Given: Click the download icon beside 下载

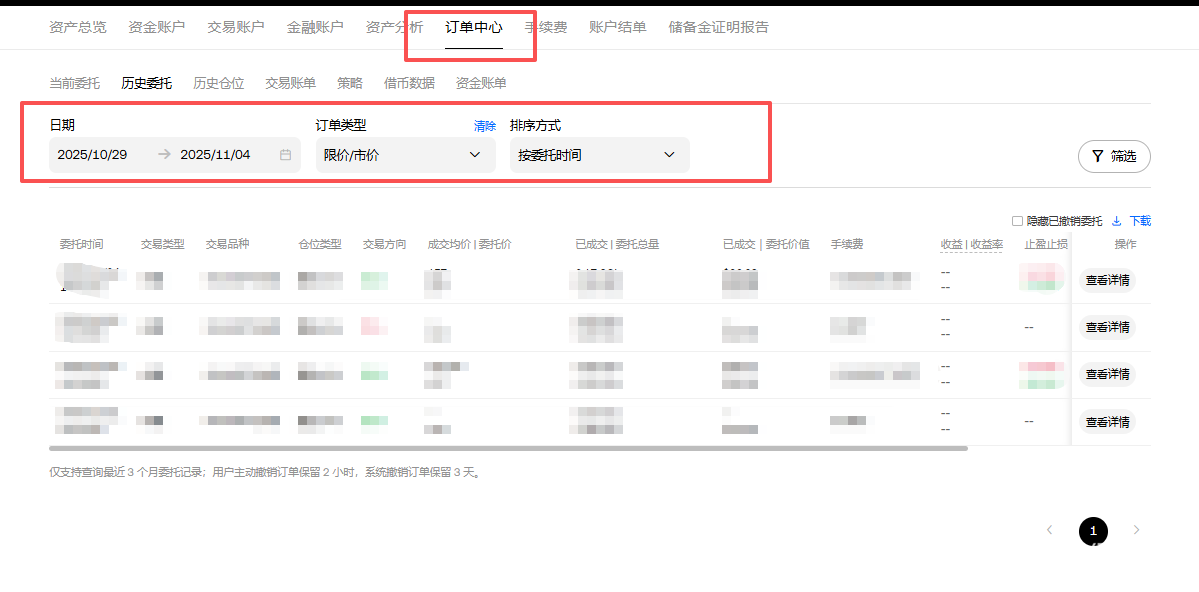Looking at the screenshot, I should click(x=1117, y=221).
